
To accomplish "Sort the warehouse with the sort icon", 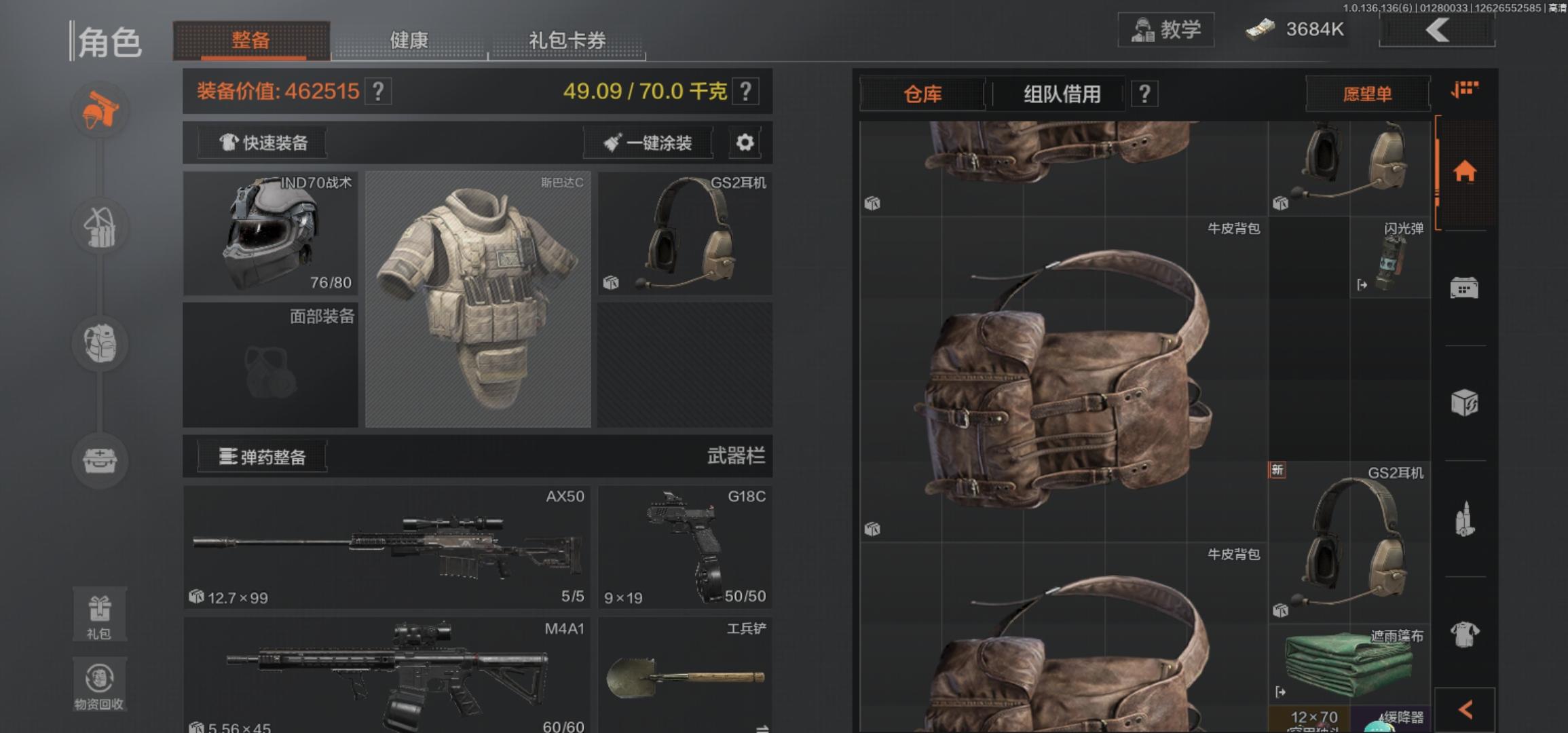I will coord(1464,90).
